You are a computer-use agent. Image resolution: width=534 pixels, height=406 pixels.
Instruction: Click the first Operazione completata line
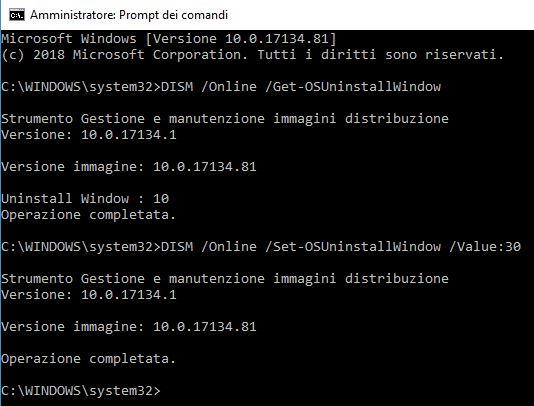[88, 215]
